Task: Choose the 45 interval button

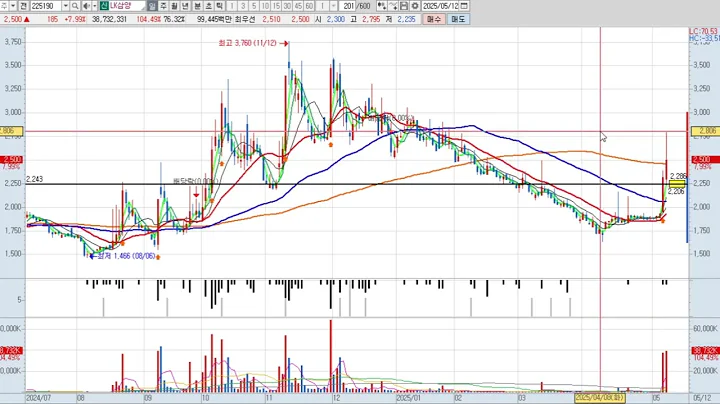Action: 298,6
